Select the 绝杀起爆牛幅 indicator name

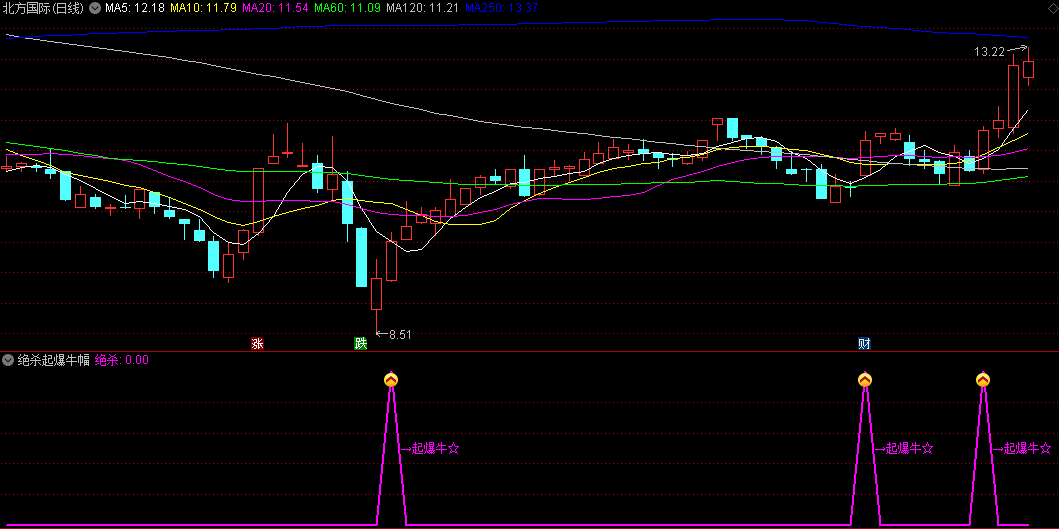tap(53, 360)
